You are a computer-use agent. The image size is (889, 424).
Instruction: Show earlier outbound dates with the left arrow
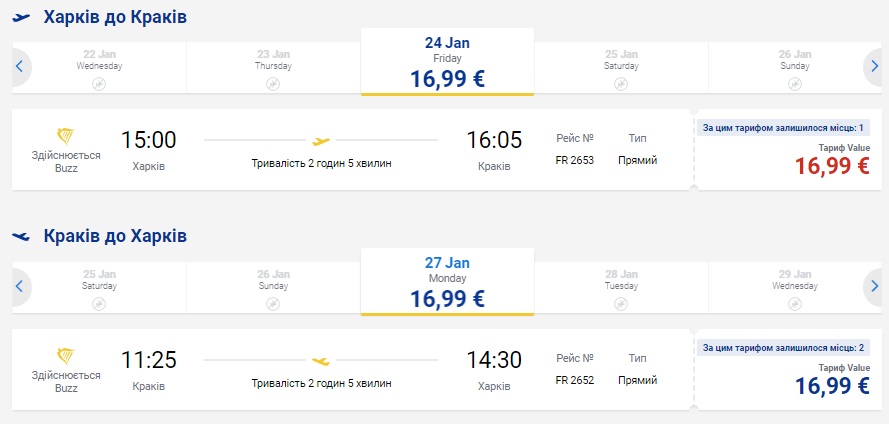coord(18,67)
